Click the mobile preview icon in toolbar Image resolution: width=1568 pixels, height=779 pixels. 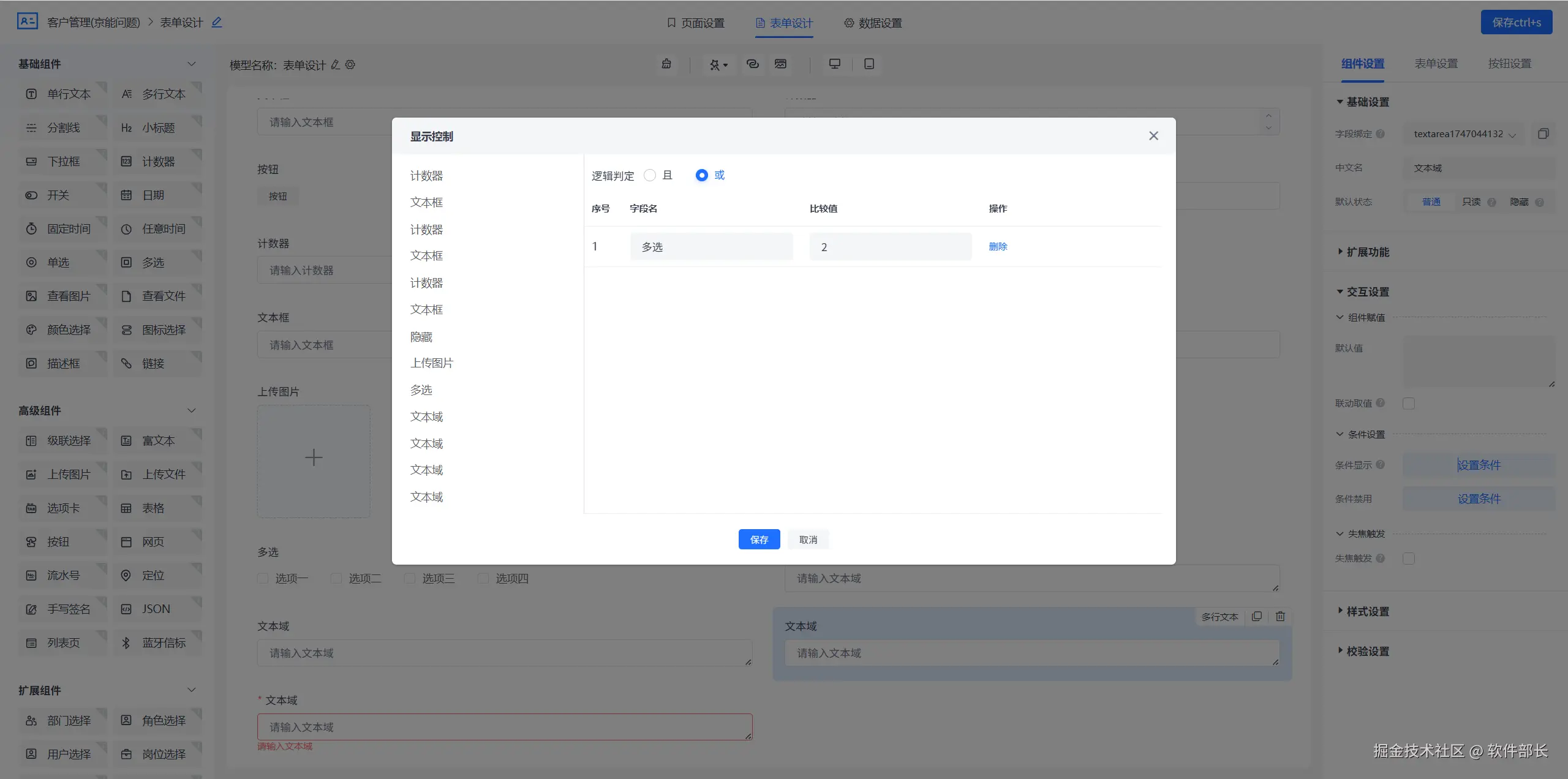869,64
